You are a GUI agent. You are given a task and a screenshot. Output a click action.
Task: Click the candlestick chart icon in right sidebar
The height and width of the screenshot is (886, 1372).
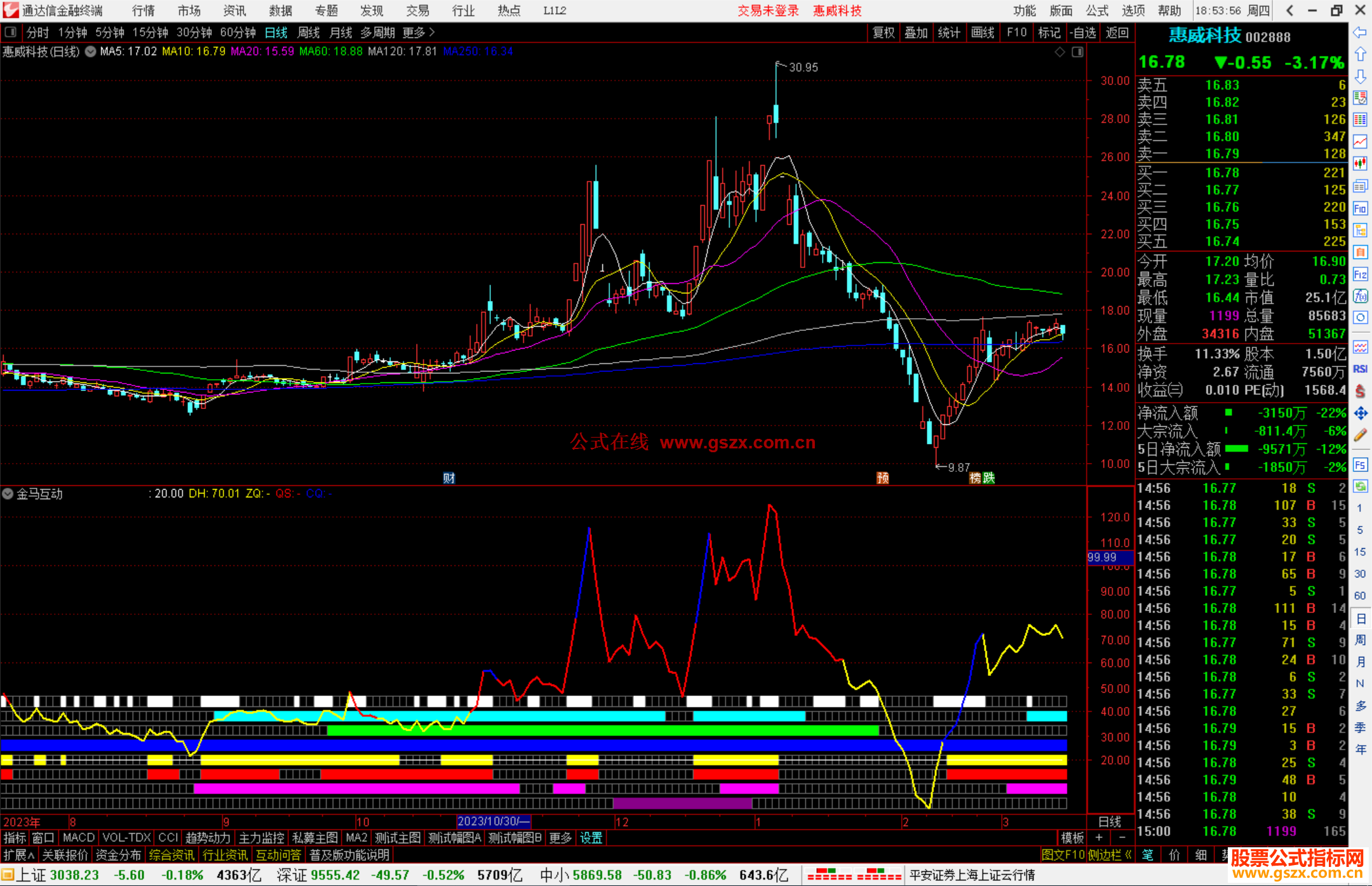(x=1360, y=163)
